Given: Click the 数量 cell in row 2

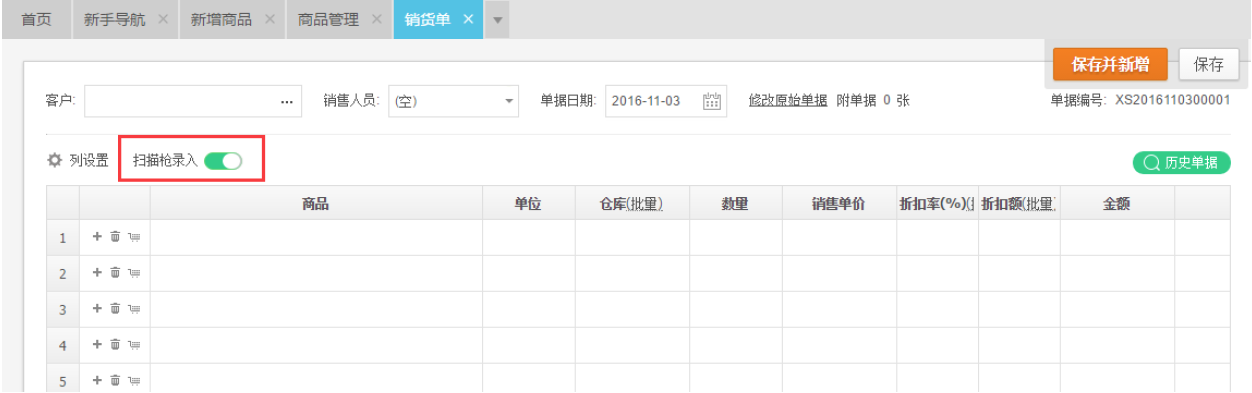Looking at the screenshot, I should 735,274.
